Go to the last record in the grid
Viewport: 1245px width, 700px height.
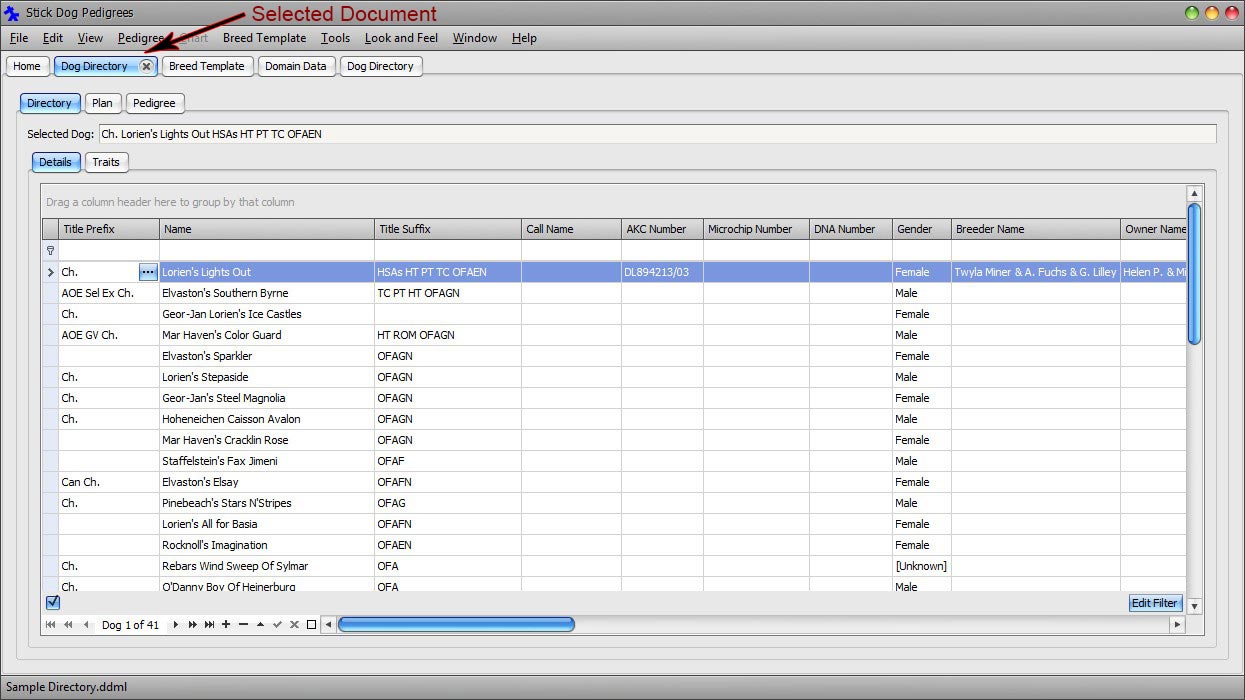[207, 624]
